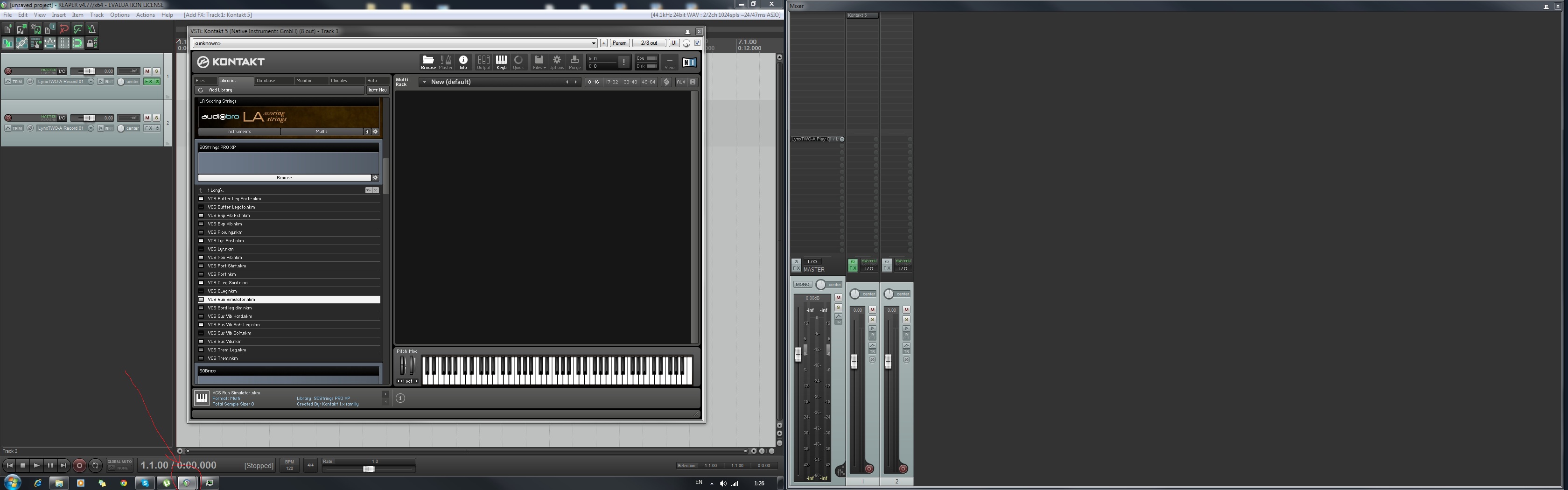Click the REAPER redo toolbar icon
This screenshot has width=1568, height=490.
tap(78, 29)
